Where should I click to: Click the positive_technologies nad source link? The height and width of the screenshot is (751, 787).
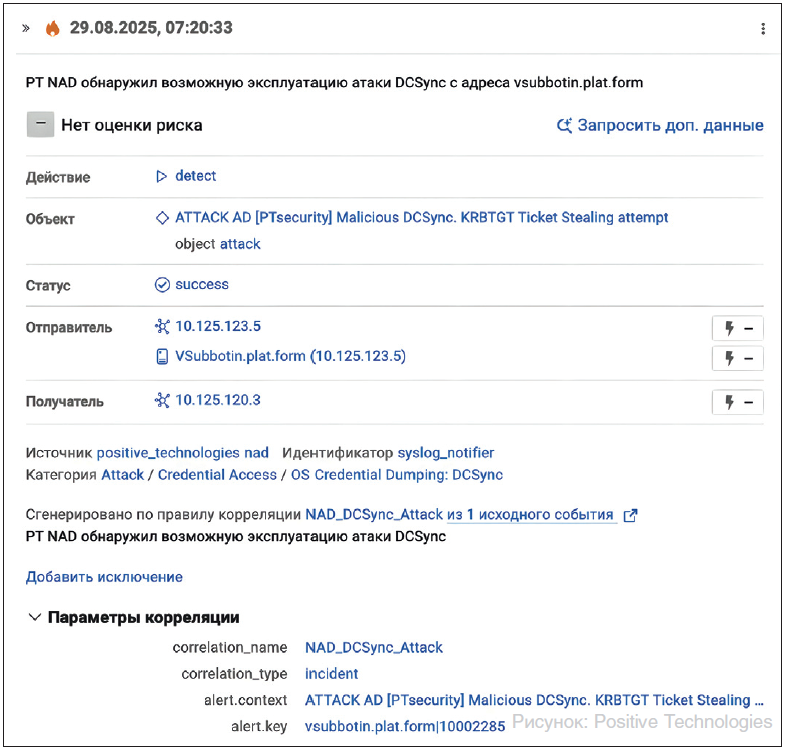(183, 453)
